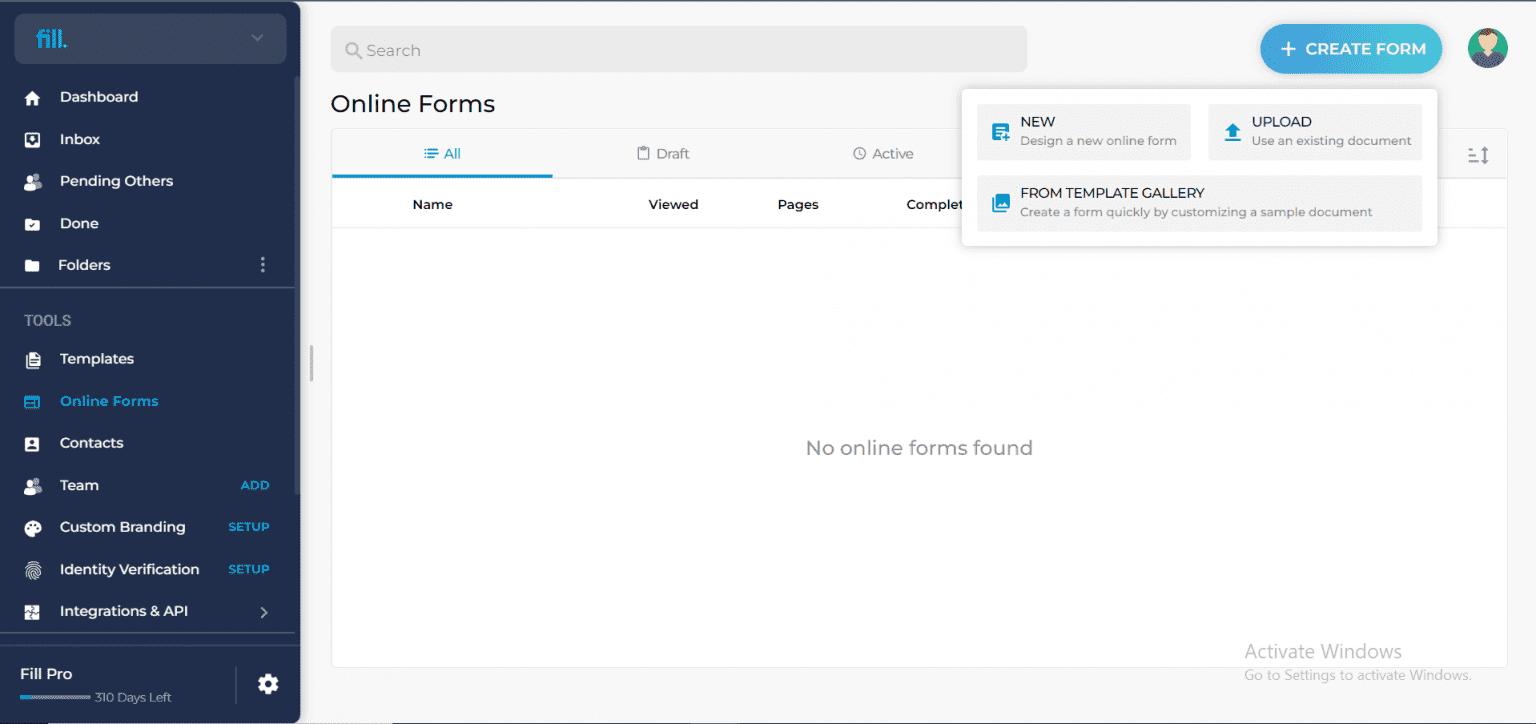Screen dimensions: 1536x724
Task: Open the Pending Others section
Action: click(116, 181)
